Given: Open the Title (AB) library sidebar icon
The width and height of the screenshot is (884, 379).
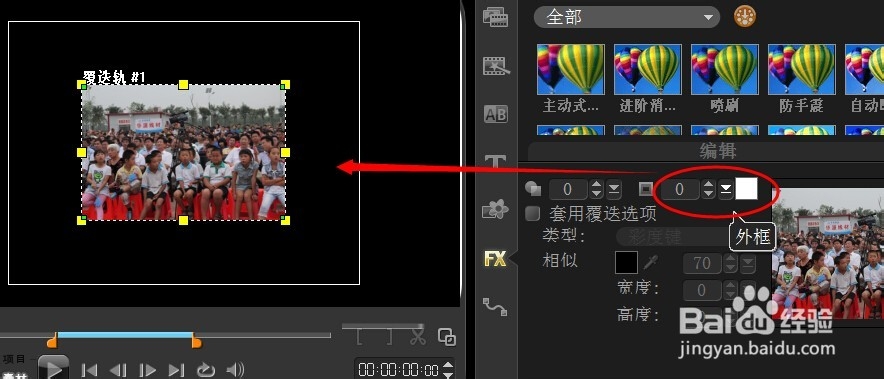Looking at the screenshot, I should tap(496, 115).
